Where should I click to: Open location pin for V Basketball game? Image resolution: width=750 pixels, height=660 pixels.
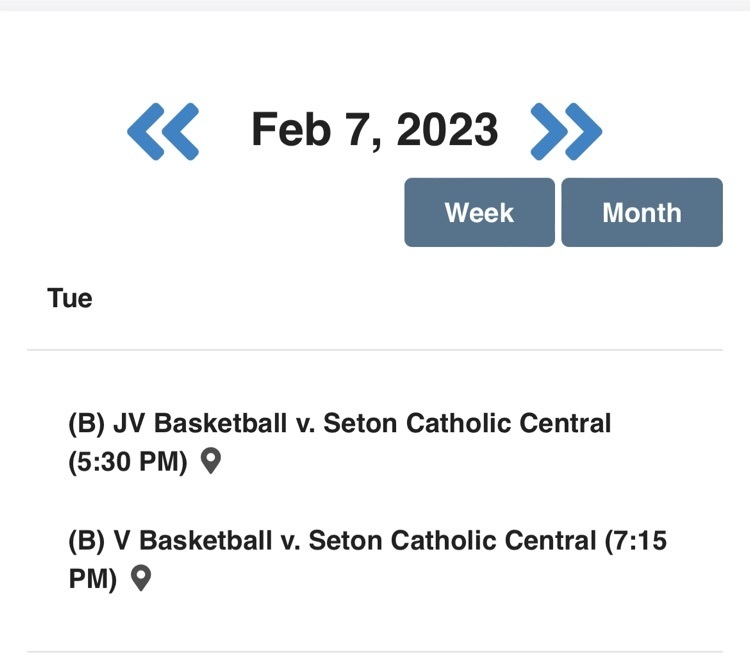pyautogui.click(x=141, y=578)
